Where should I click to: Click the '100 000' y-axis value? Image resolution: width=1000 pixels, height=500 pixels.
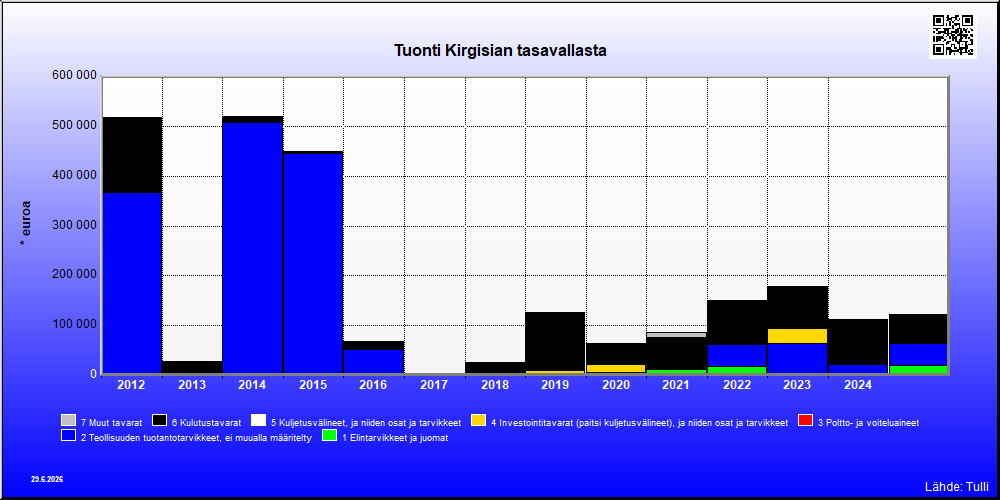(74, 325)
